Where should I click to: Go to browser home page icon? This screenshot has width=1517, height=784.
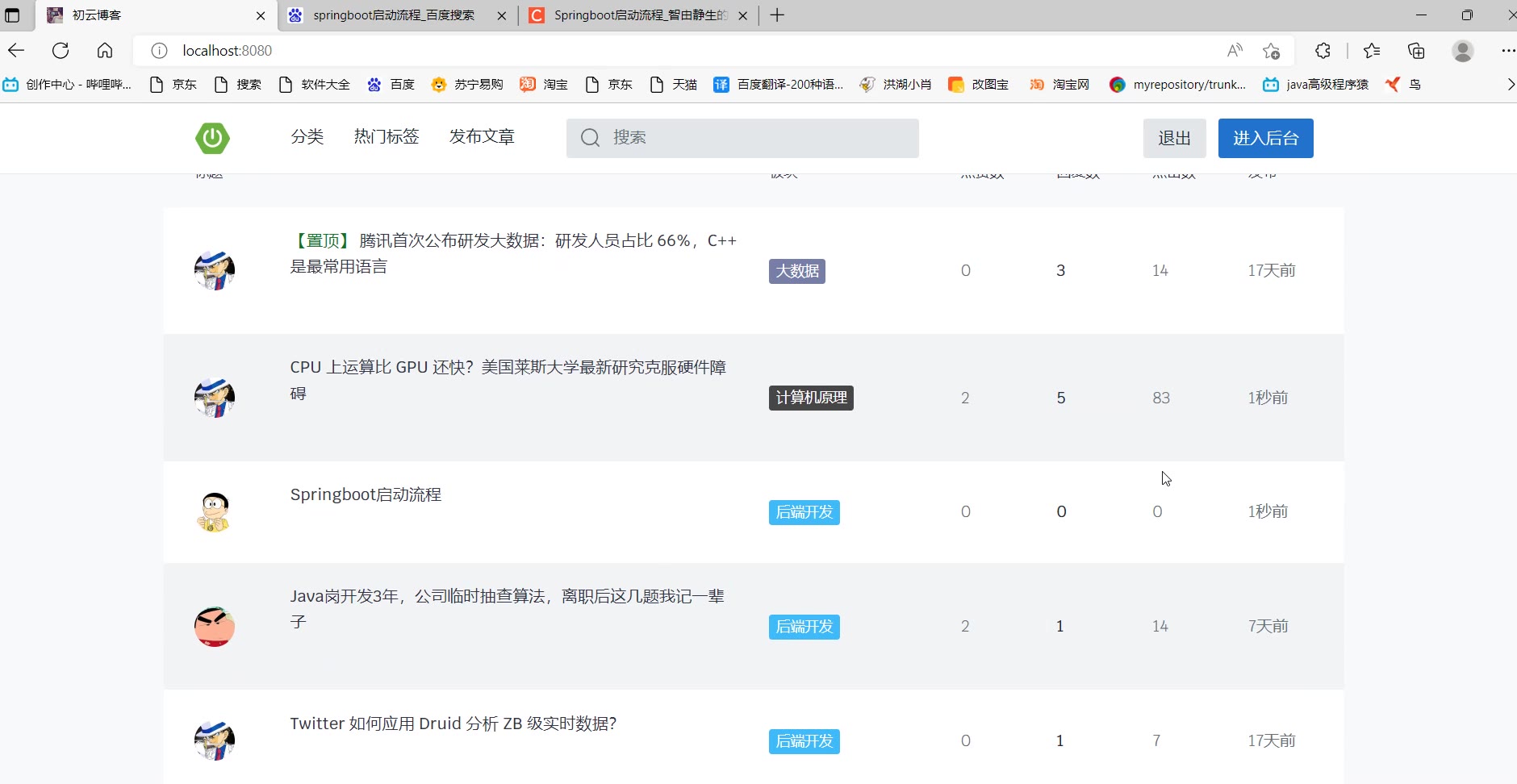pyautogui.click(x=105, y=51)
